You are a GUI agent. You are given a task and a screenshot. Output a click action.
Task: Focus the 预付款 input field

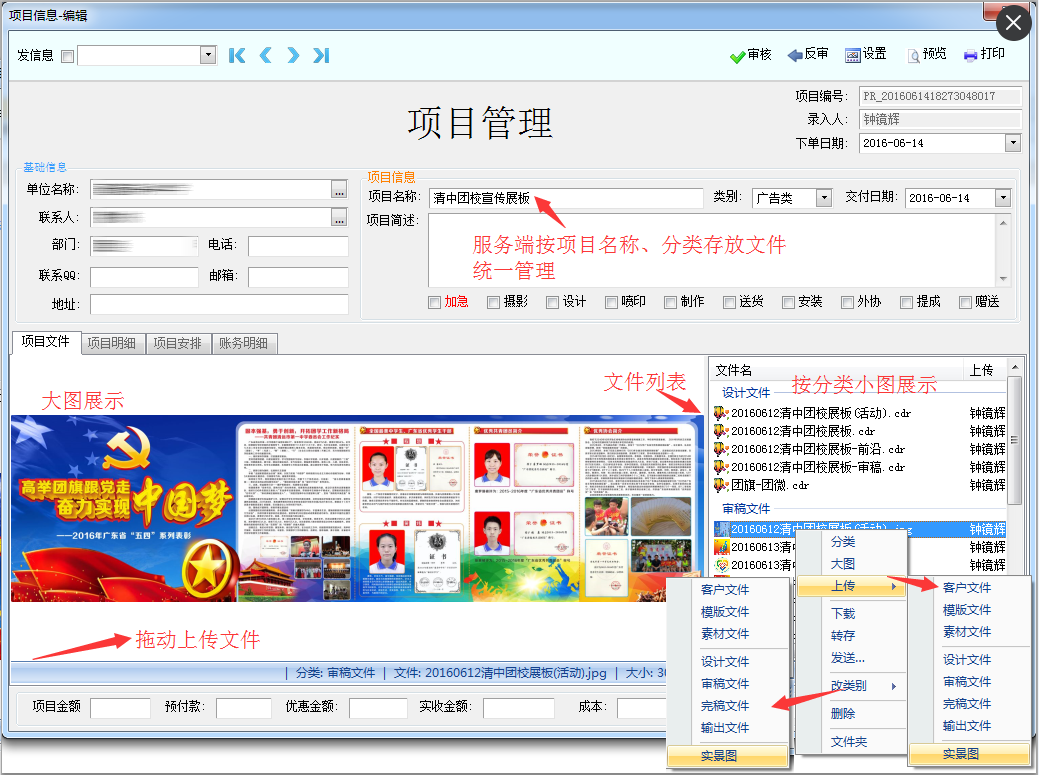tap(244, 707)
